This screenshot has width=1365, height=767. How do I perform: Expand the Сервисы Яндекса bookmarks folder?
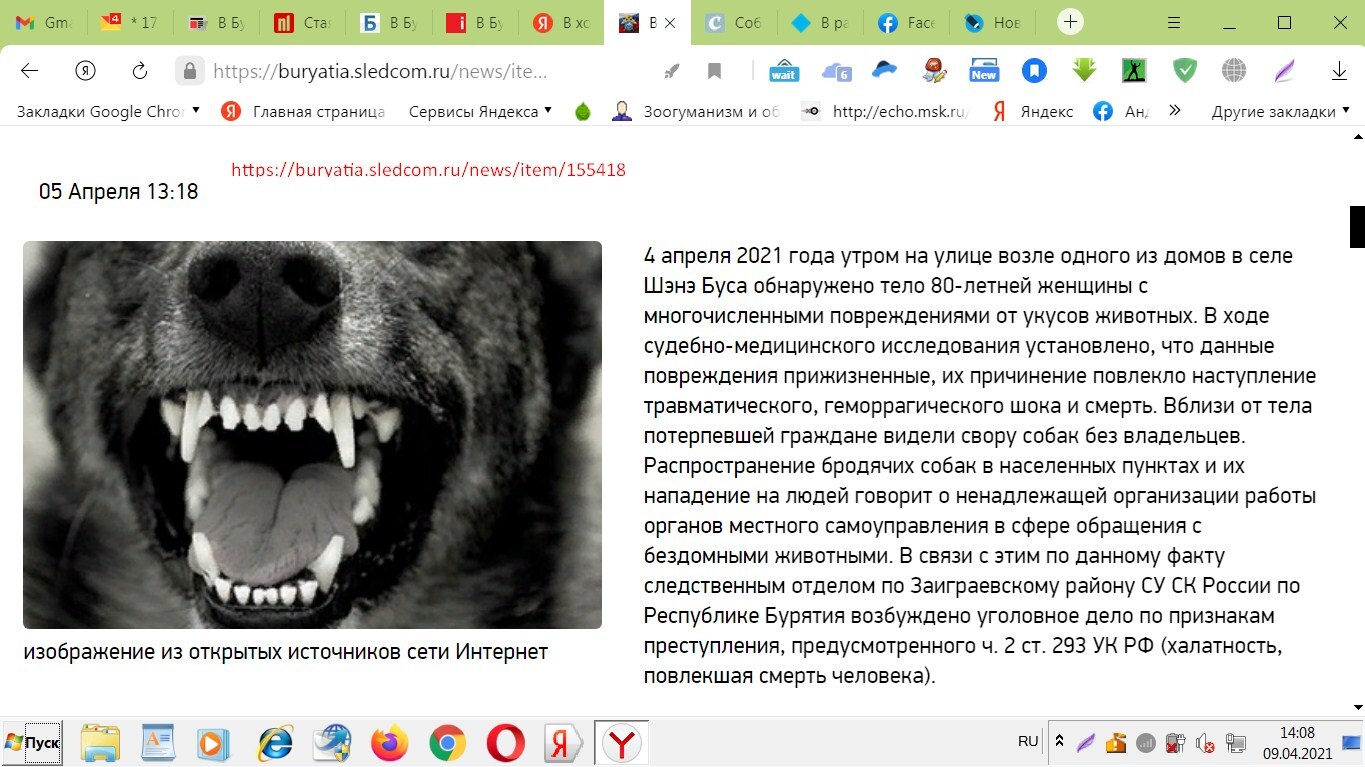click(x=480, y=112)
